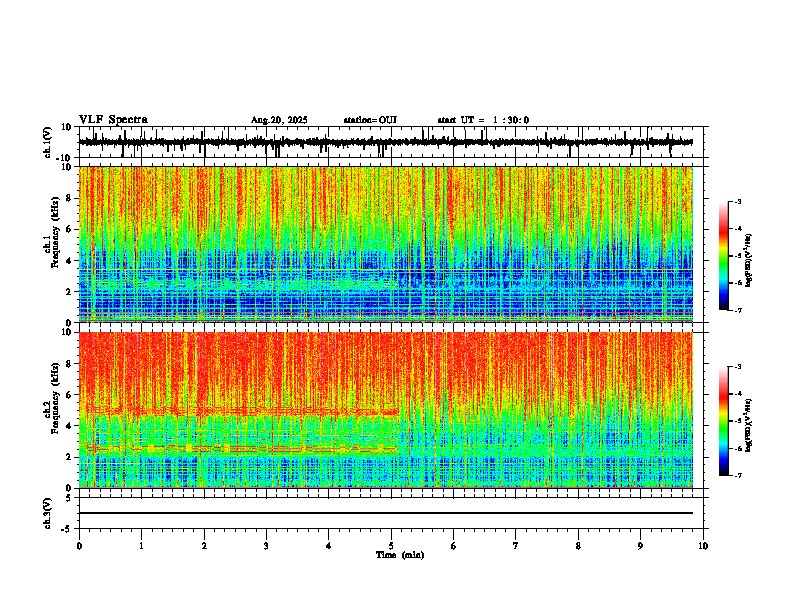Click the ch.1 "Frequency (kHz)" axis label

[x=55, y=232]
